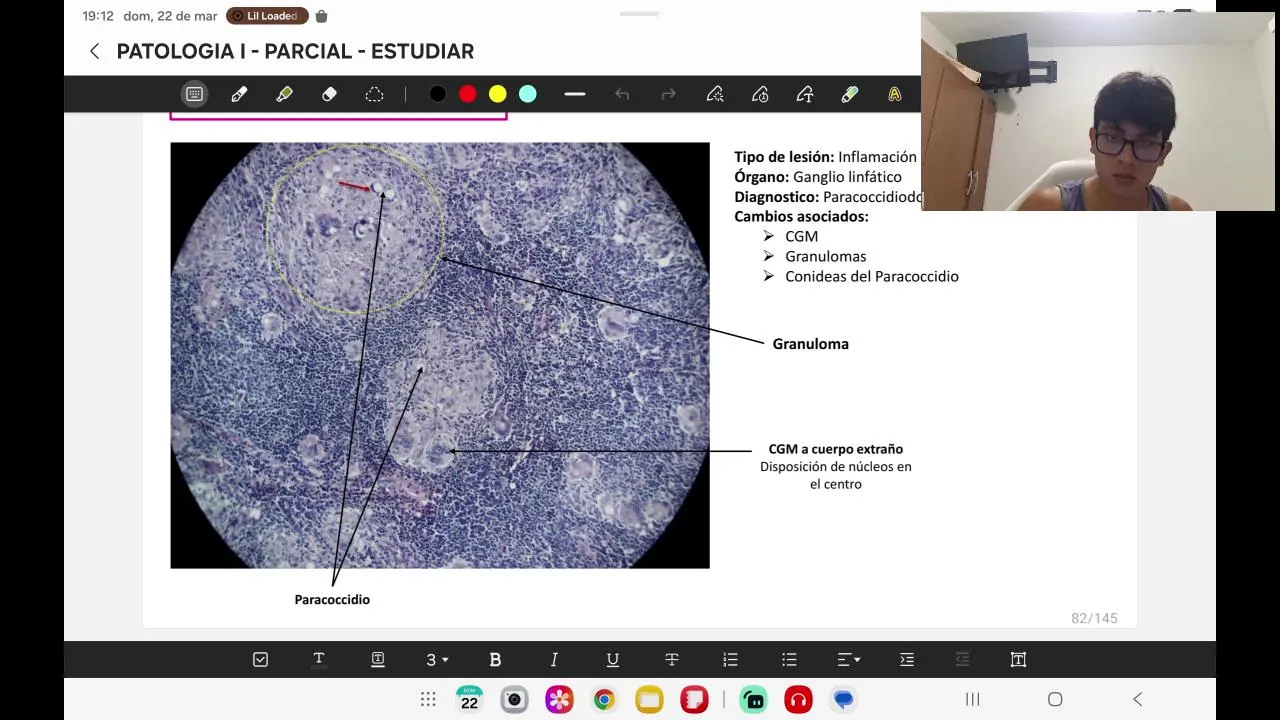Screen dimensions: 1280x720
Task: Tap the webcam video overlay
Action: (1097, 111)
